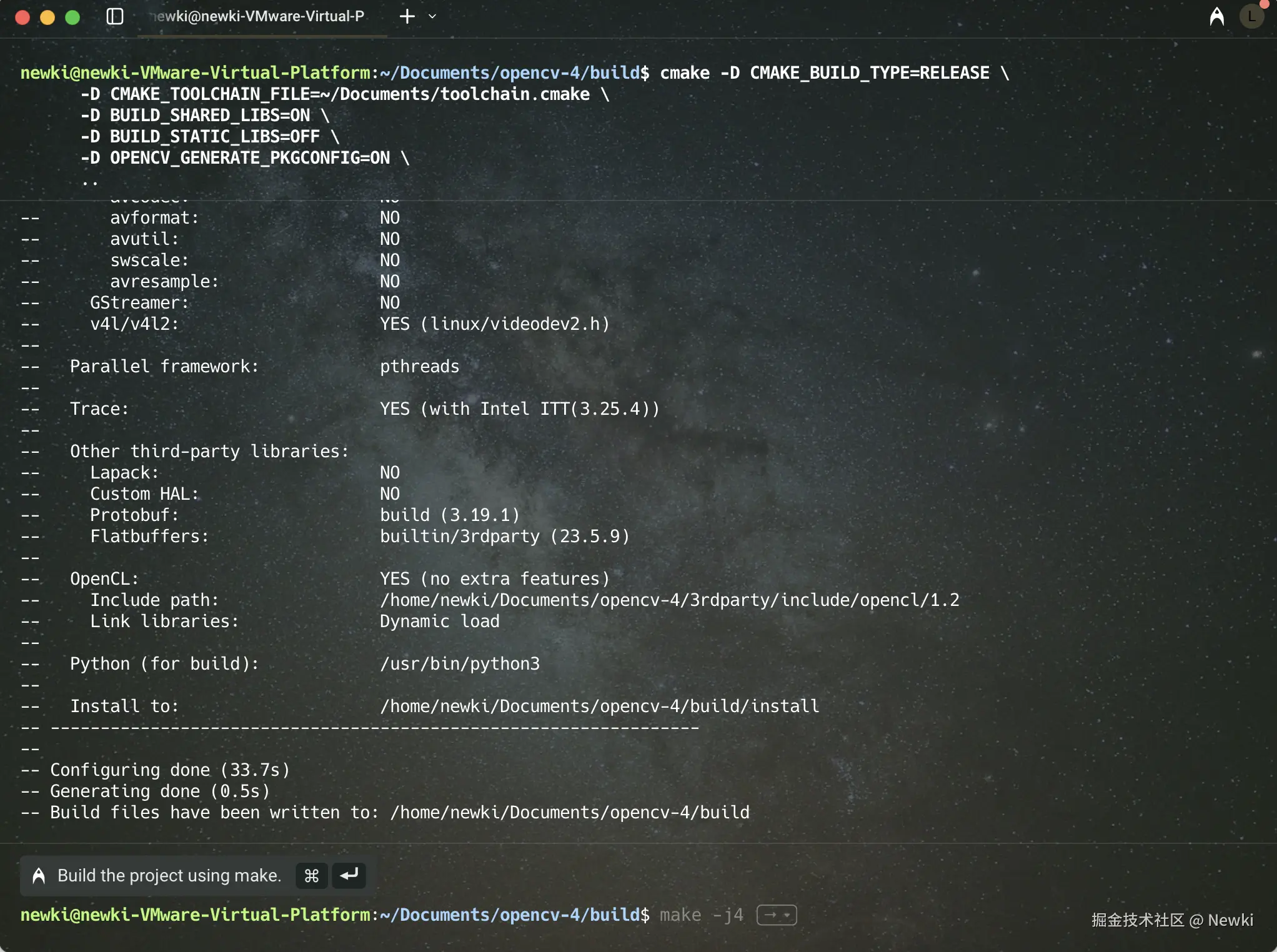Click the Install to path line
1277x952 pixels.
pyautogui.click(x=599, y=706)
